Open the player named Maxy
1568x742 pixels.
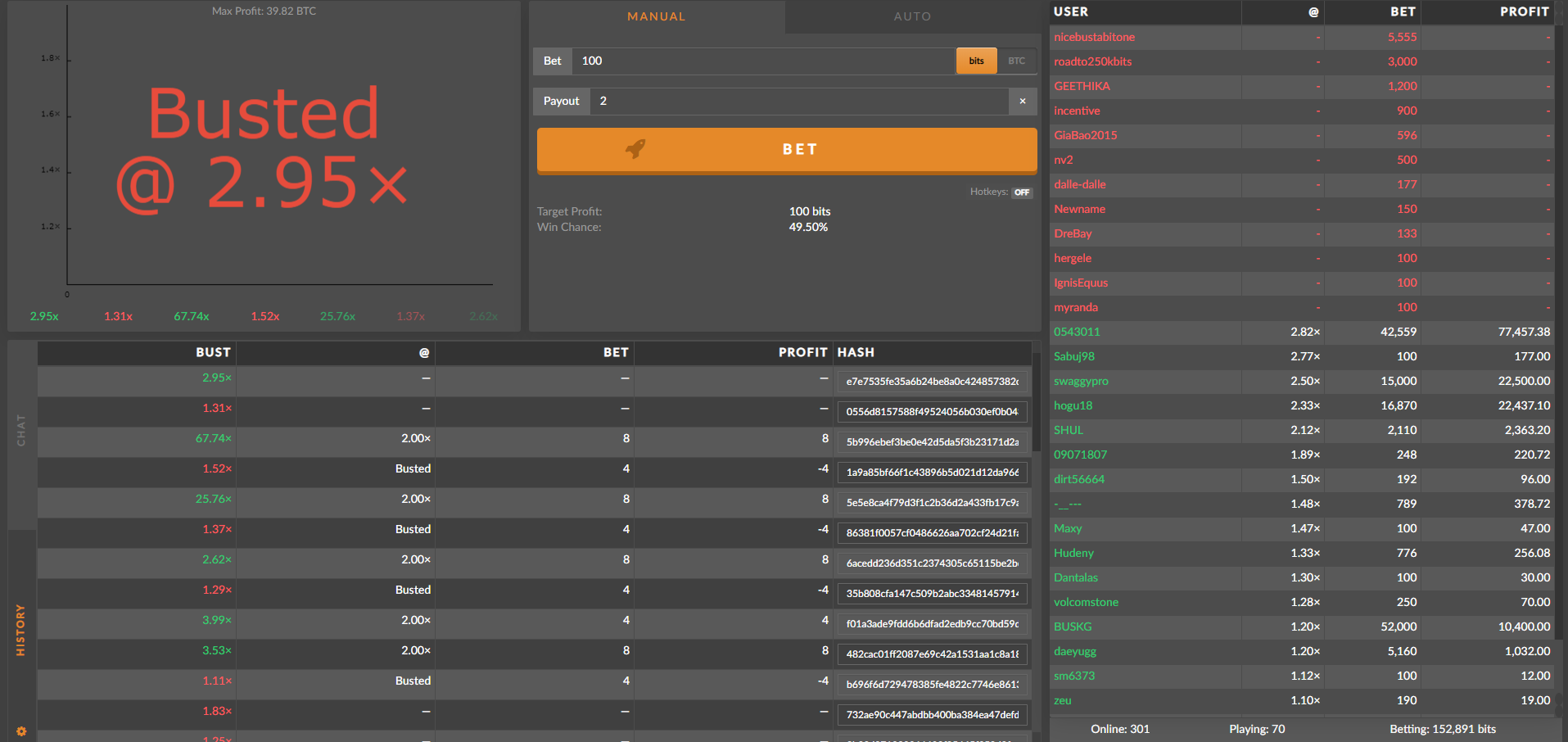(1068, 528)
